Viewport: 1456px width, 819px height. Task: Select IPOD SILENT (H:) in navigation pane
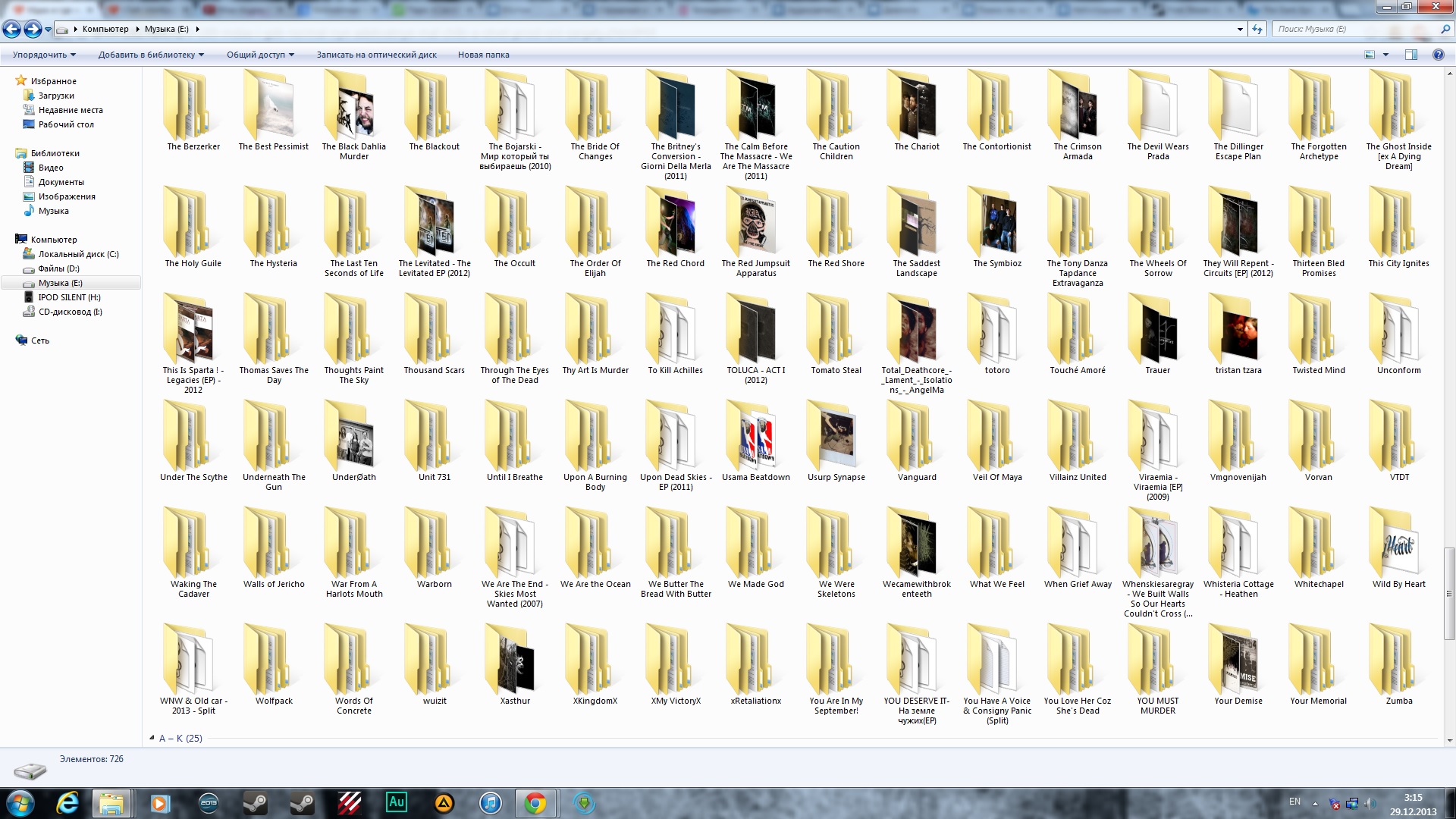tap(69, 297)
